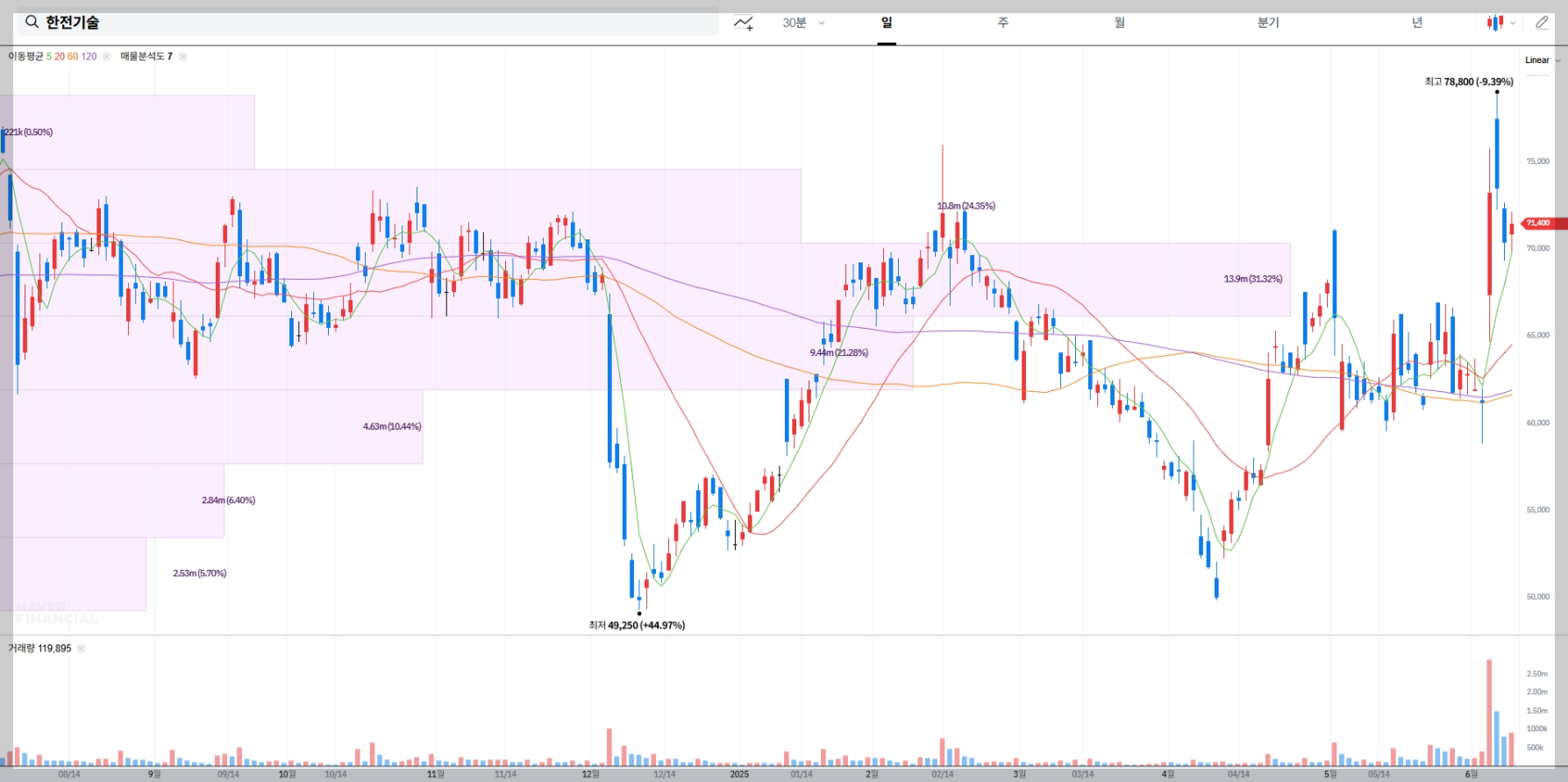1568x782 pixels.
Task: Click the 500k volume axis label
Action: (x=1535, y=748)
